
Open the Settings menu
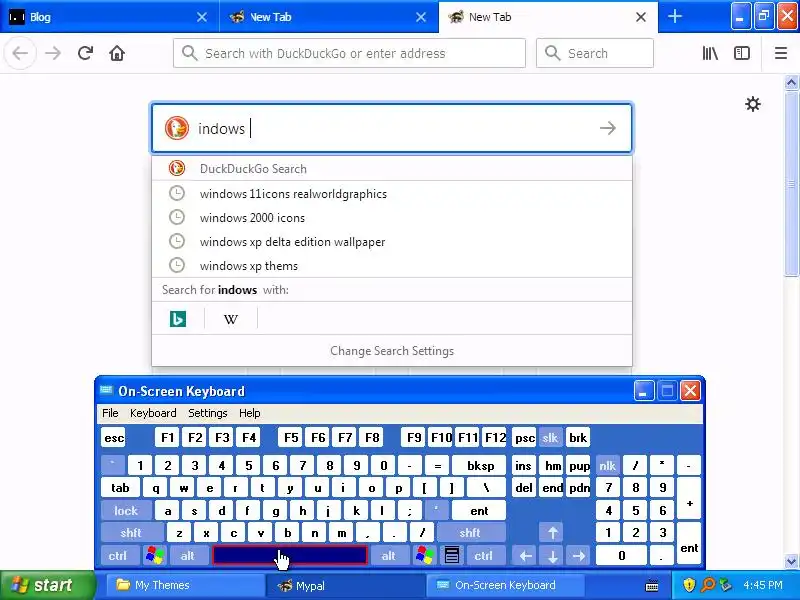208,413
